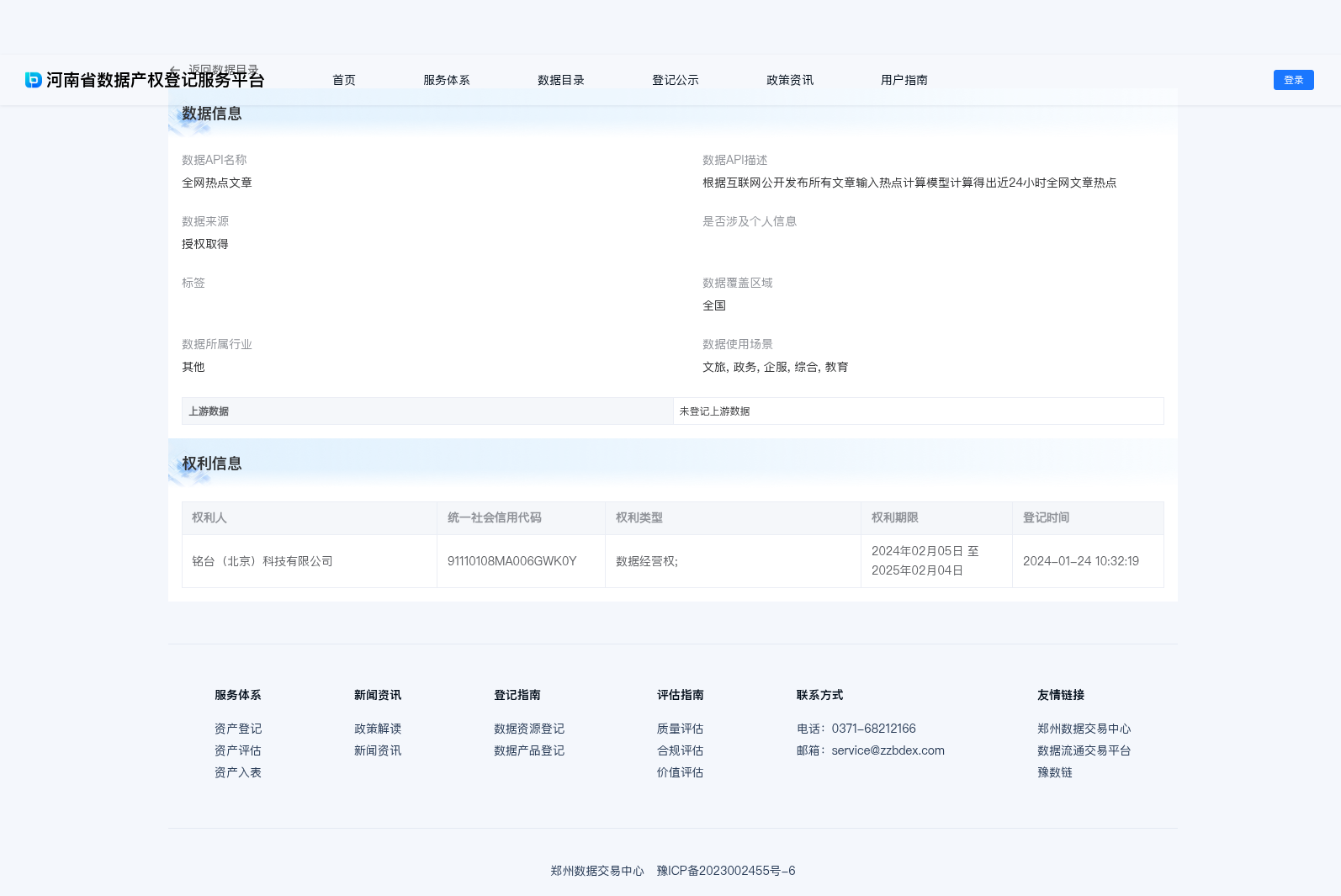Image resolution: width=1341 pixels, height=896 pixels.
Task: Open 政策资讯 navigation item
Action: pos(790,80)
